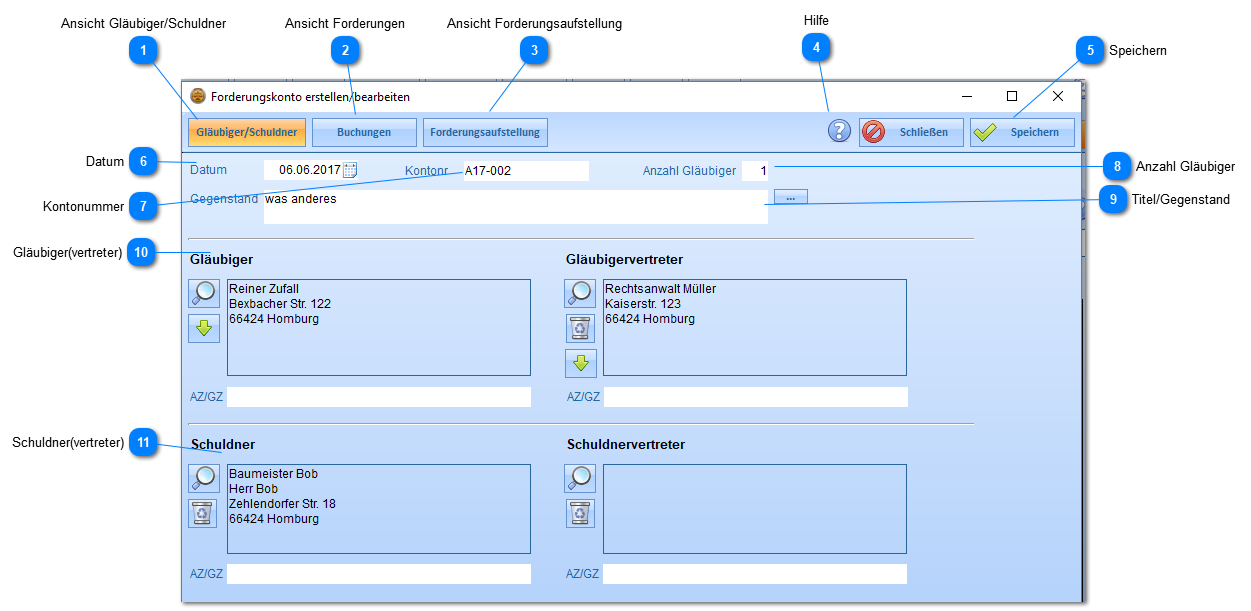The width and height of the screenshot is (1251, 611).
Task: Click green down arrow under Gläubigervertreter
Action: (580, 363)
